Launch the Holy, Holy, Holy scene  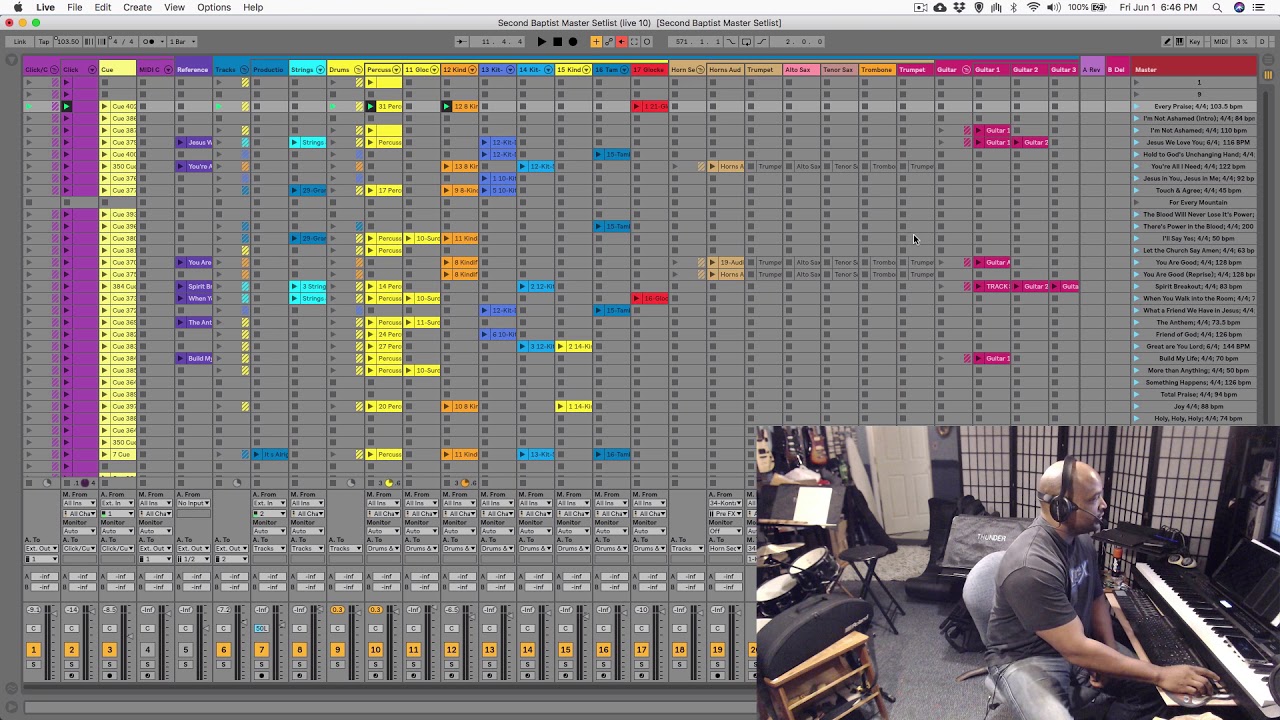pos(1137,418)
